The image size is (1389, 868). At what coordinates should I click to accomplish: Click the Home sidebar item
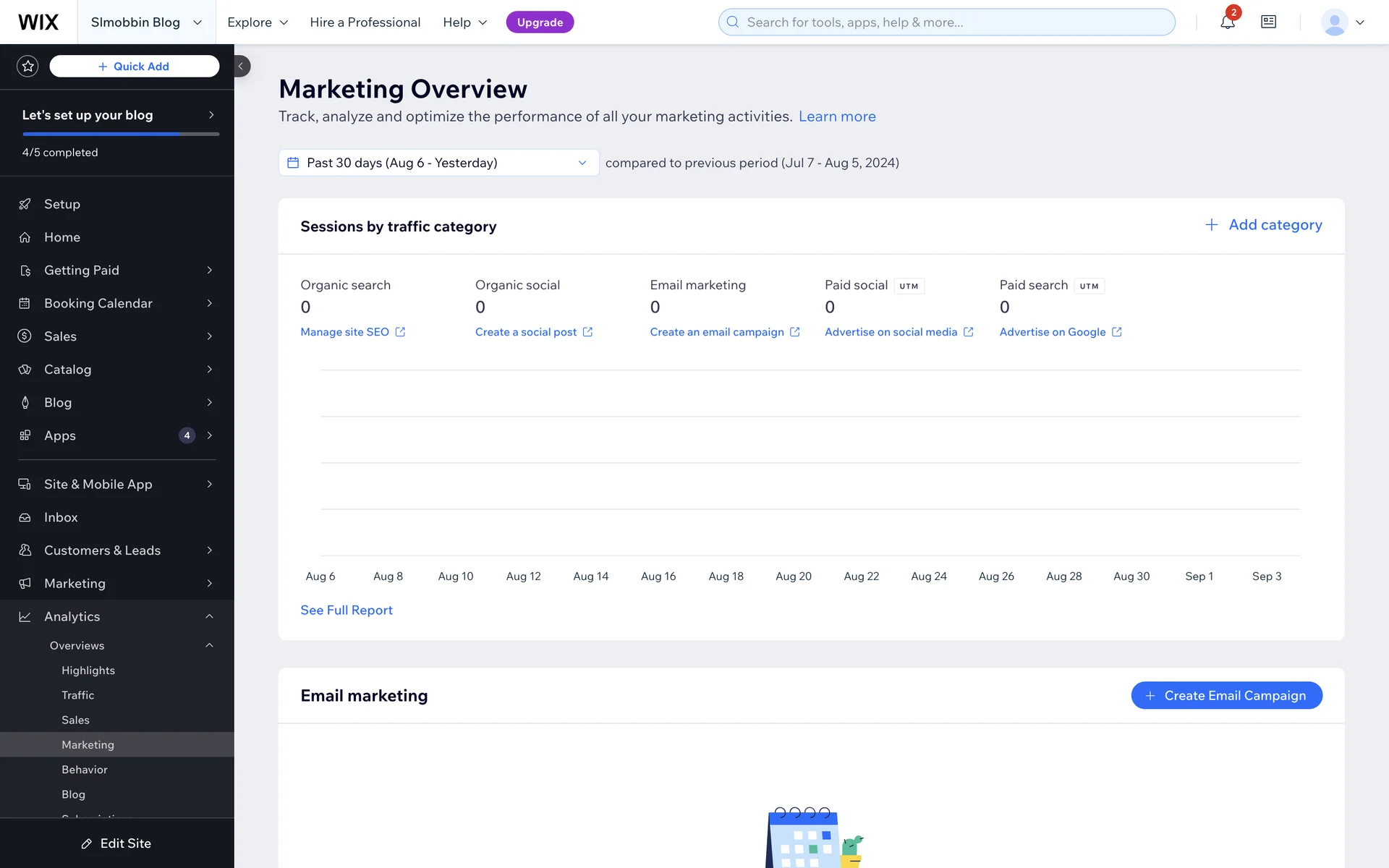(62, 237)
